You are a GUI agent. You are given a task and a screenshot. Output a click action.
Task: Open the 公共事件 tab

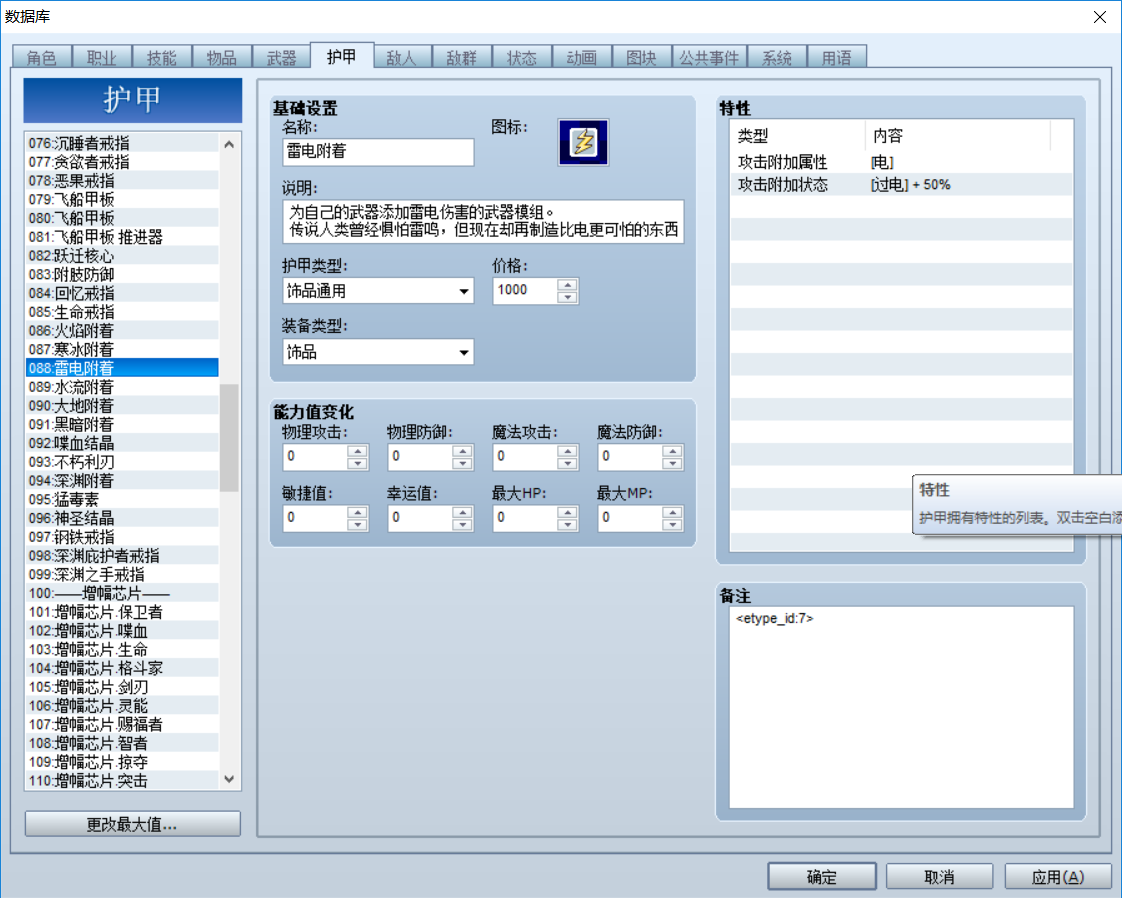tap(709, 57)
